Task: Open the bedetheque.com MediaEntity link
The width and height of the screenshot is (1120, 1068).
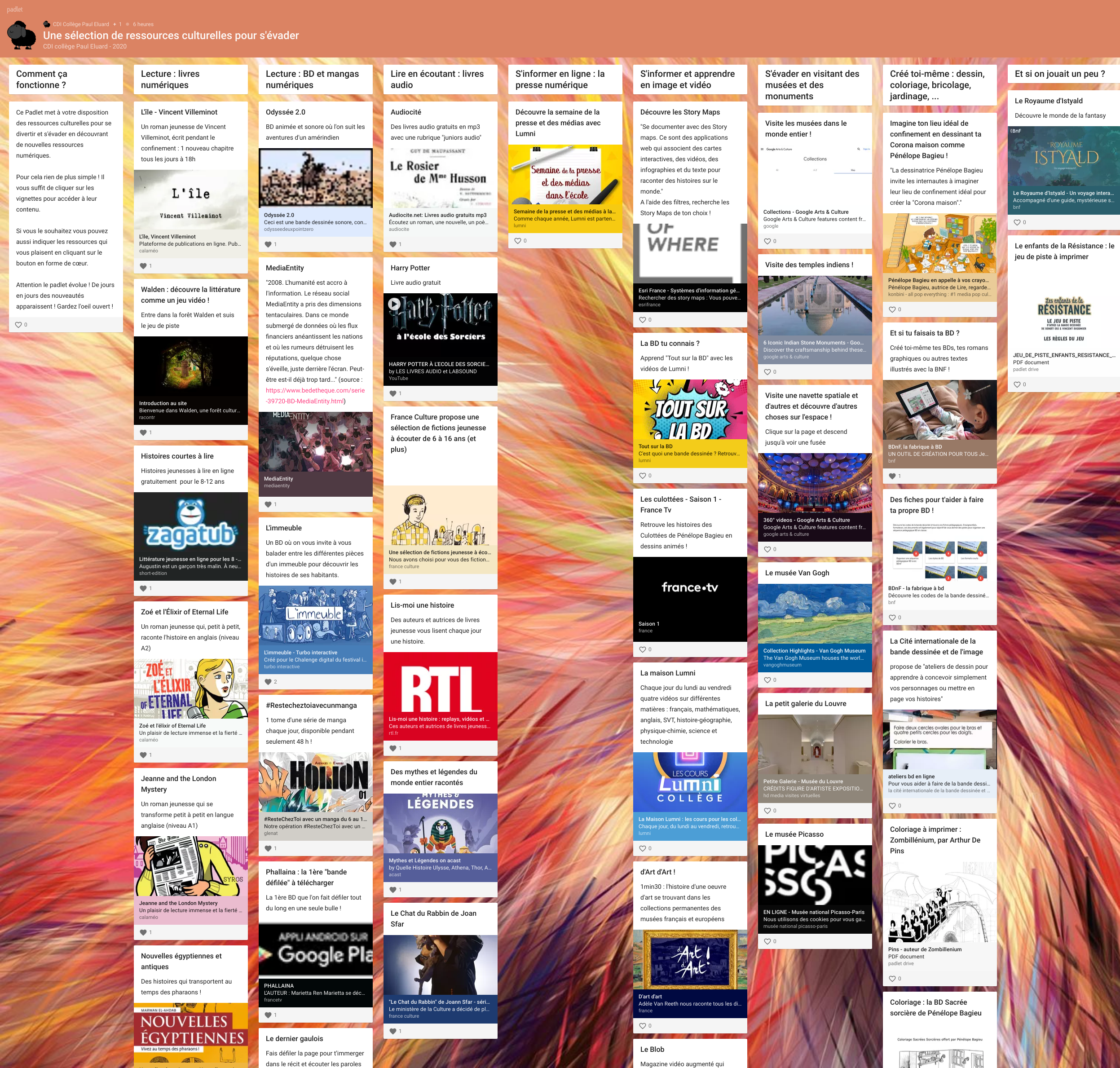Action: [315, 396]
